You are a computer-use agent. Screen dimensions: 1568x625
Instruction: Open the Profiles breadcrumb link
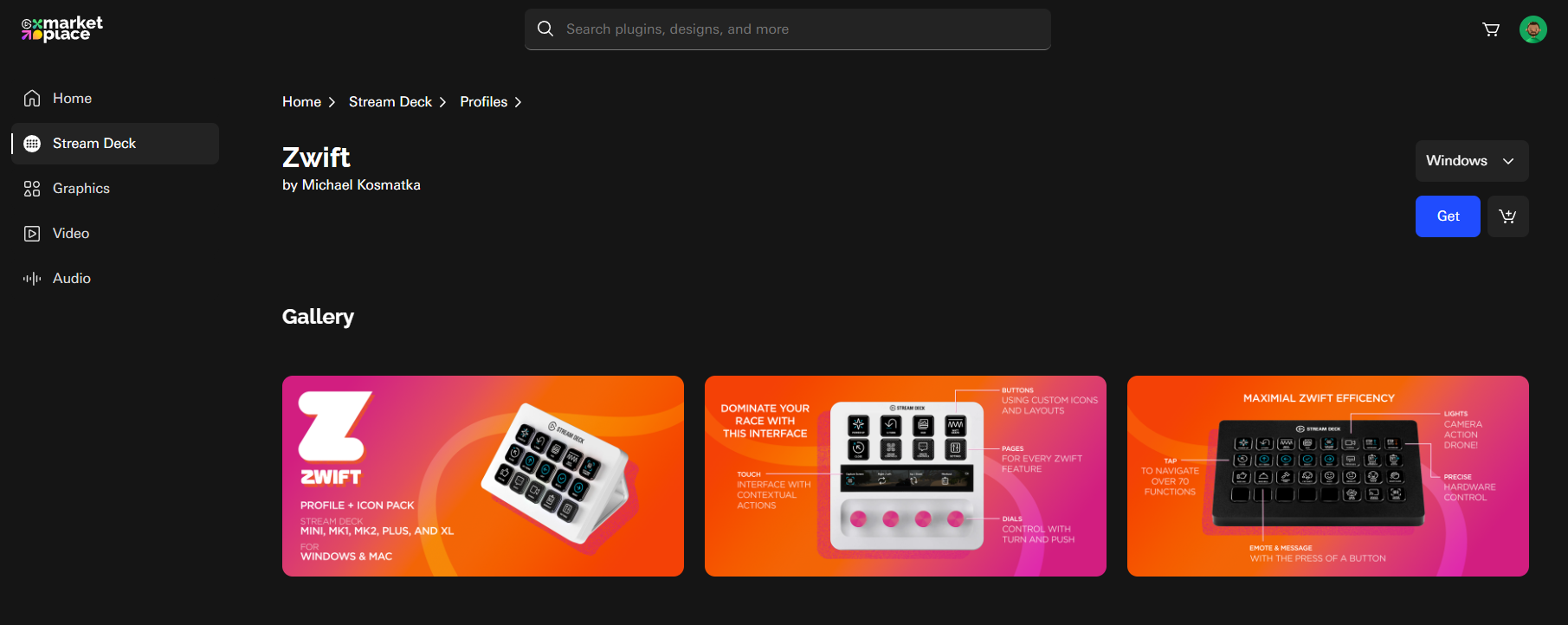(x=483, y=102)
